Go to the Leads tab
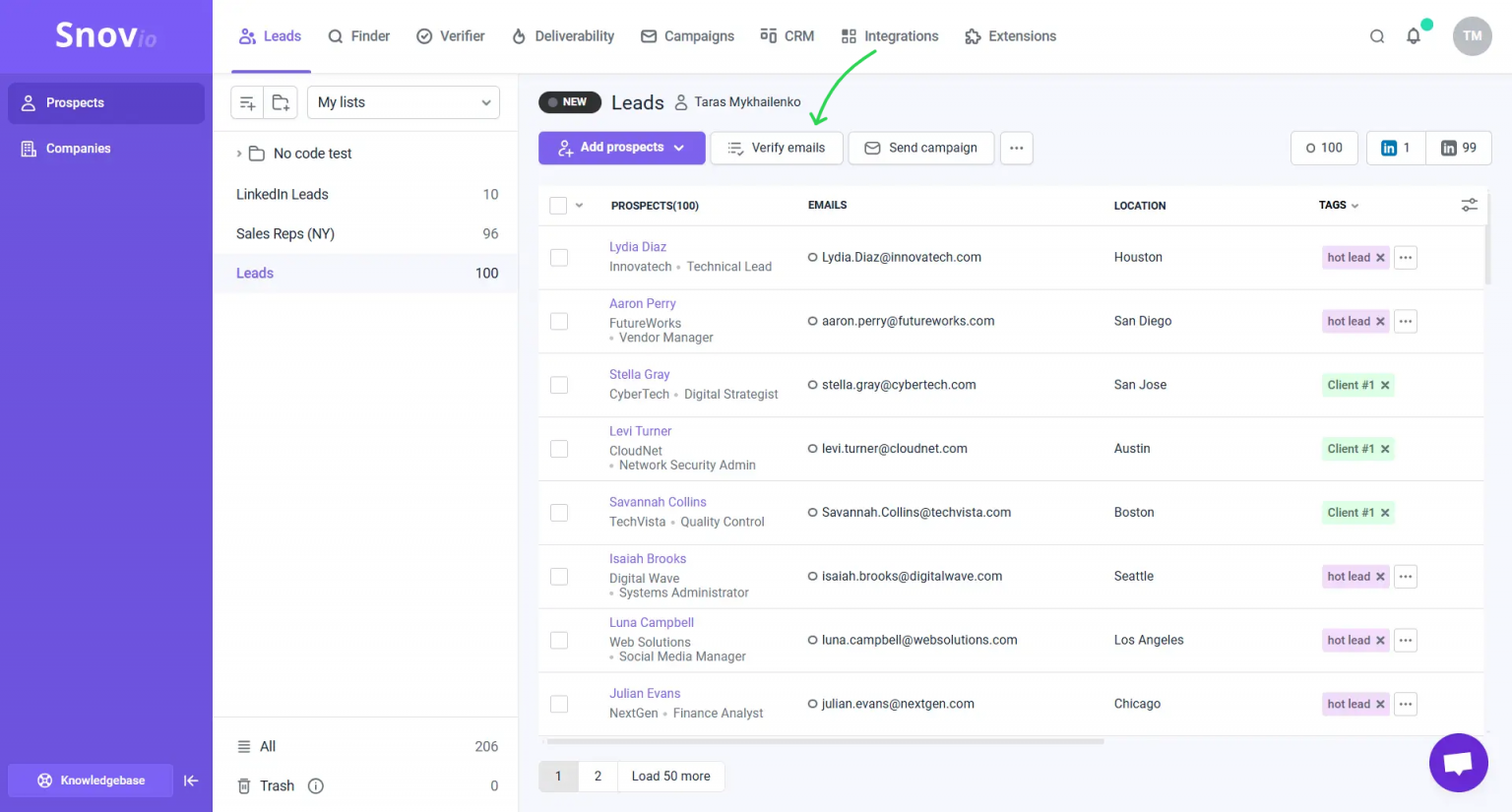This screenshot has width=1512, height=812. pyautogui.click(x=271, y=36)
